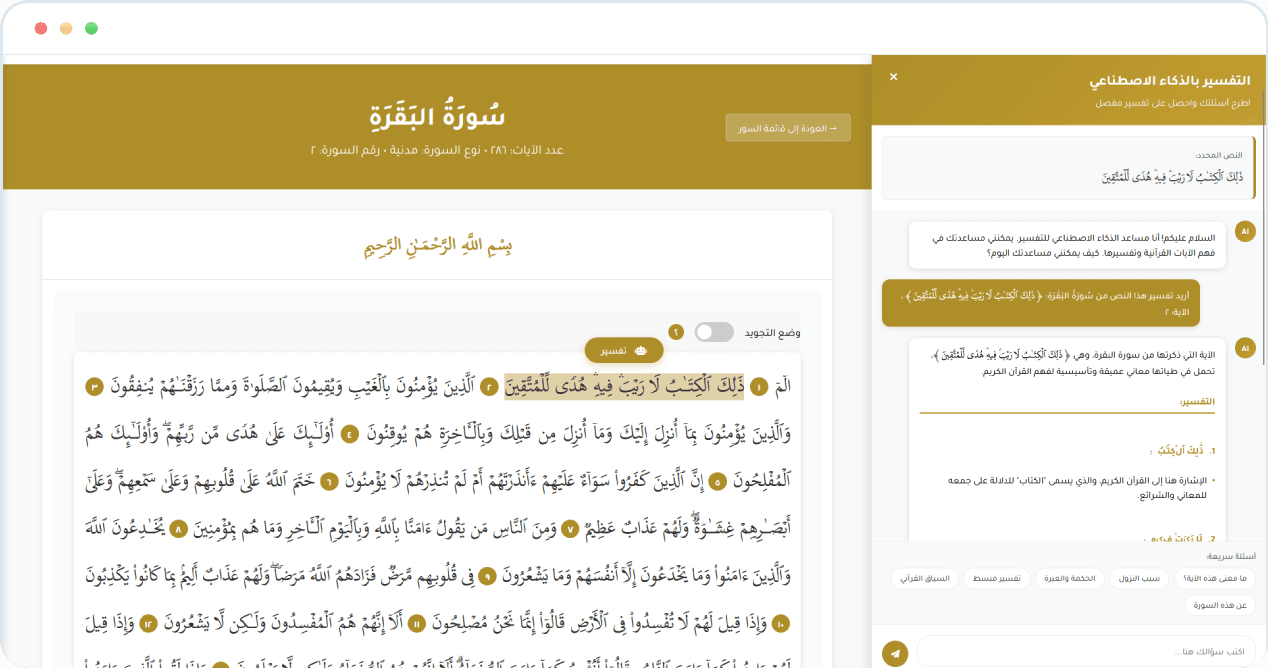Choose the تفسير مبسط quick question

click(996, 577)
